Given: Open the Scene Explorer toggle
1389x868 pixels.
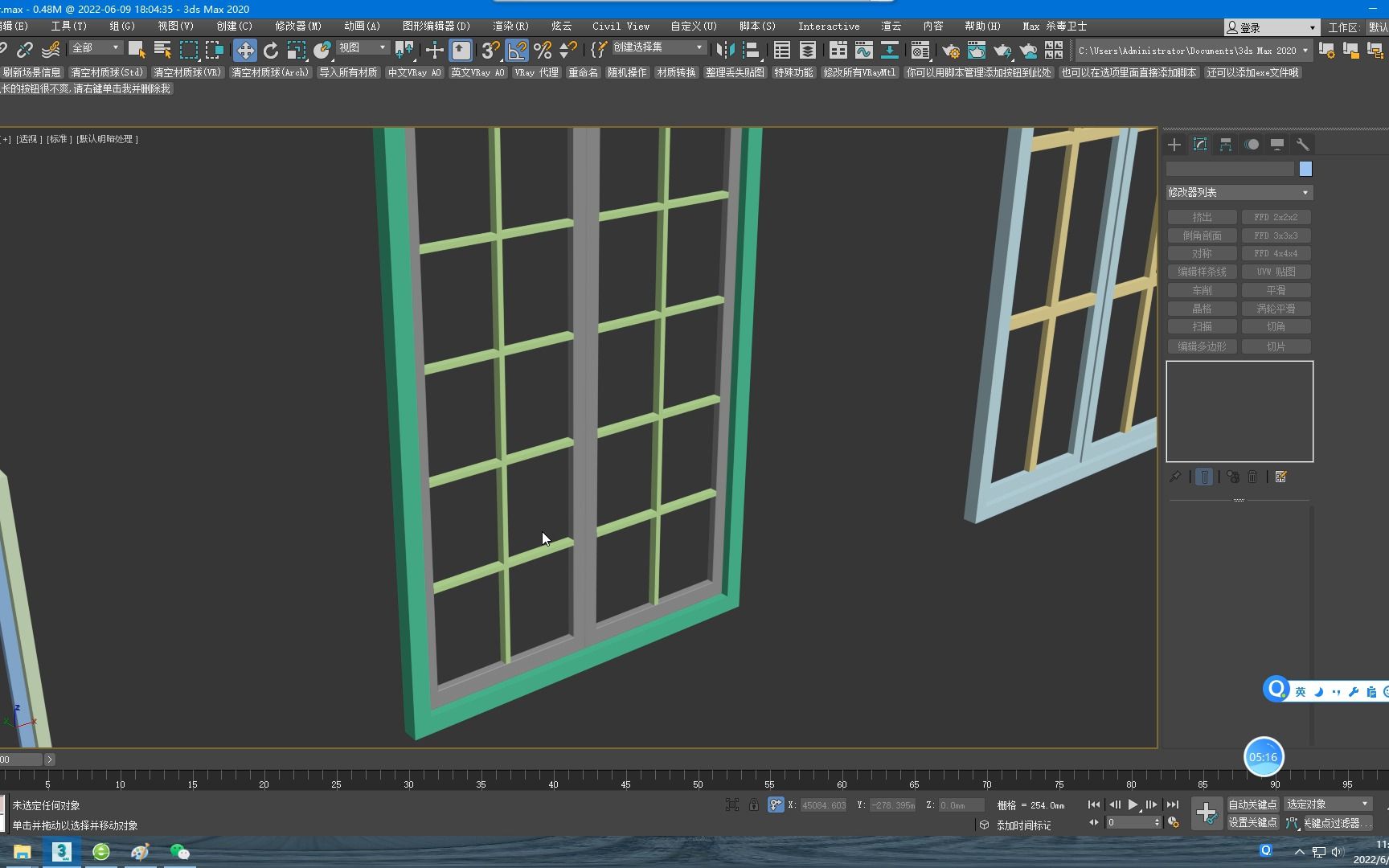Looking at the screenshot, I should 781,51.
